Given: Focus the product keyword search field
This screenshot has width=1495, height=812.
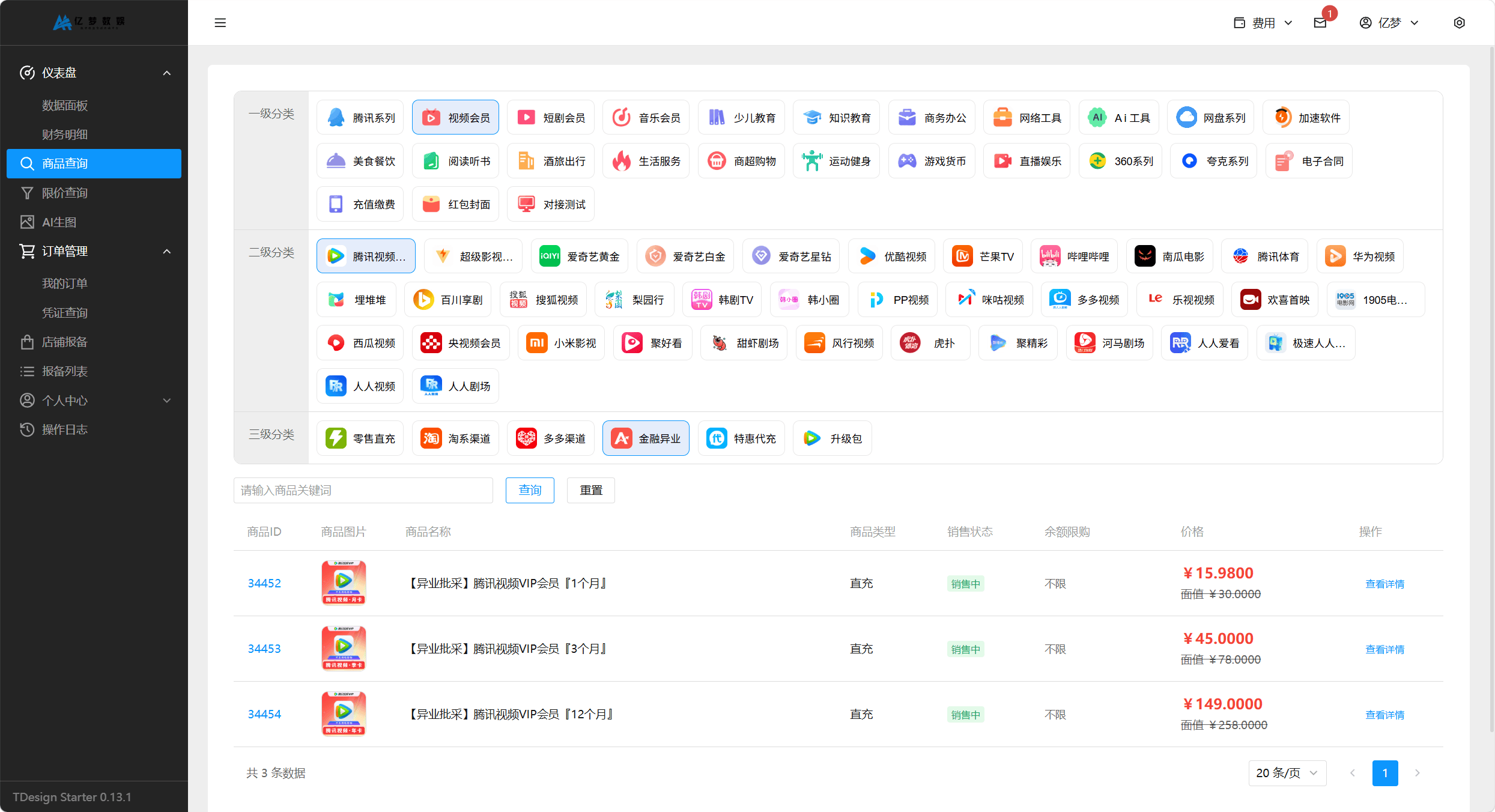Looking at the screenshot, I should click(363, 490).
